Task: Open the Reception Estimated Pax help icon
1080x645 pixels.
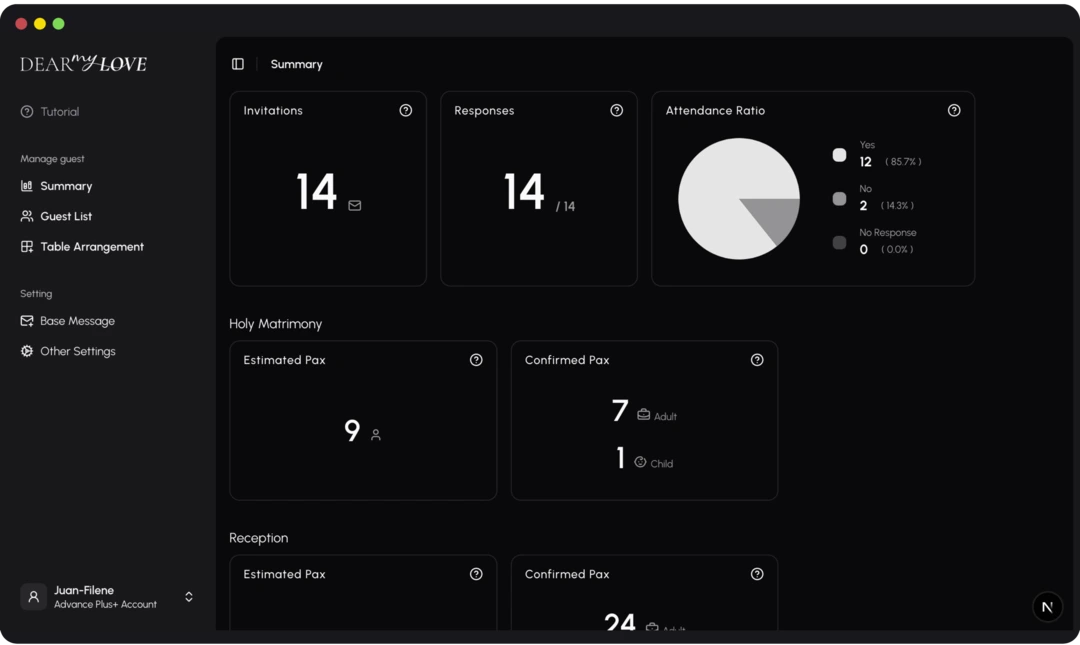Action: 476,574
